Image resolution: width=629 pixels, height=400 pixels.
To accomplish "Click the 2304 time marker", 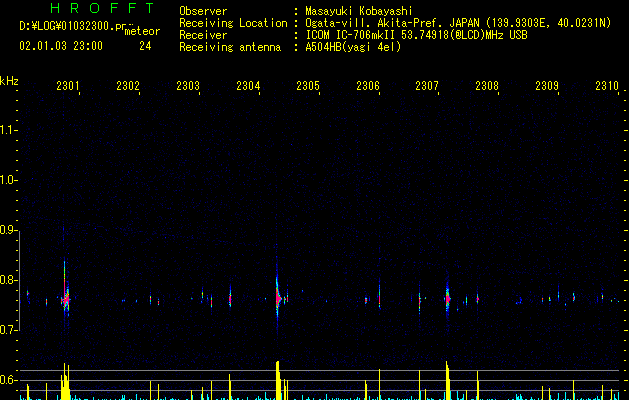I will click(248, 86).
